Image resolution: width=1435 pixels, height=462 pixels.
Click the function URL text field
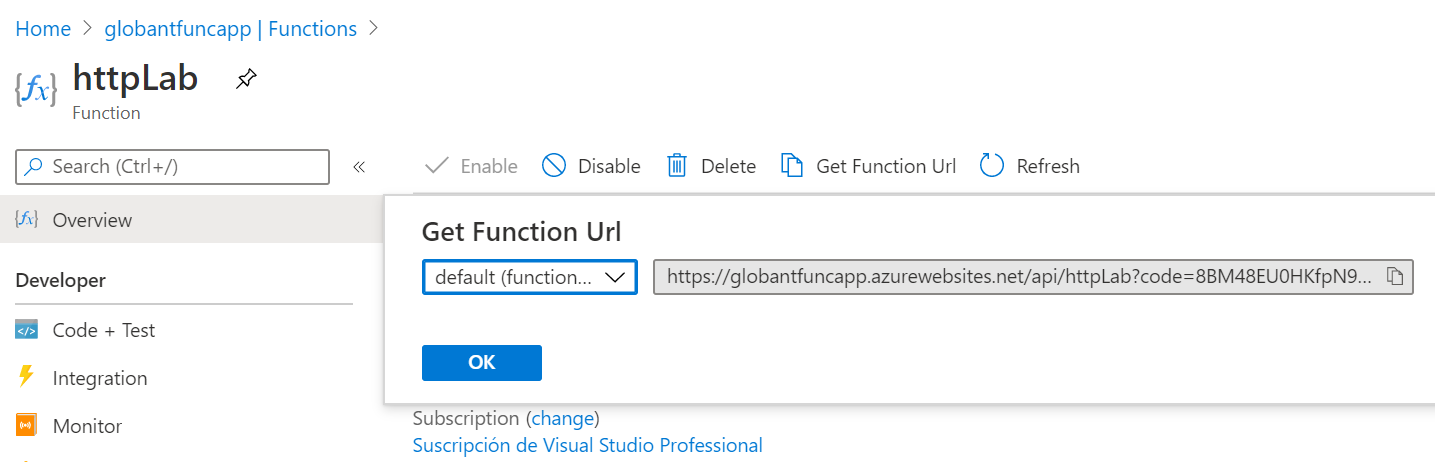point(1018,277)
